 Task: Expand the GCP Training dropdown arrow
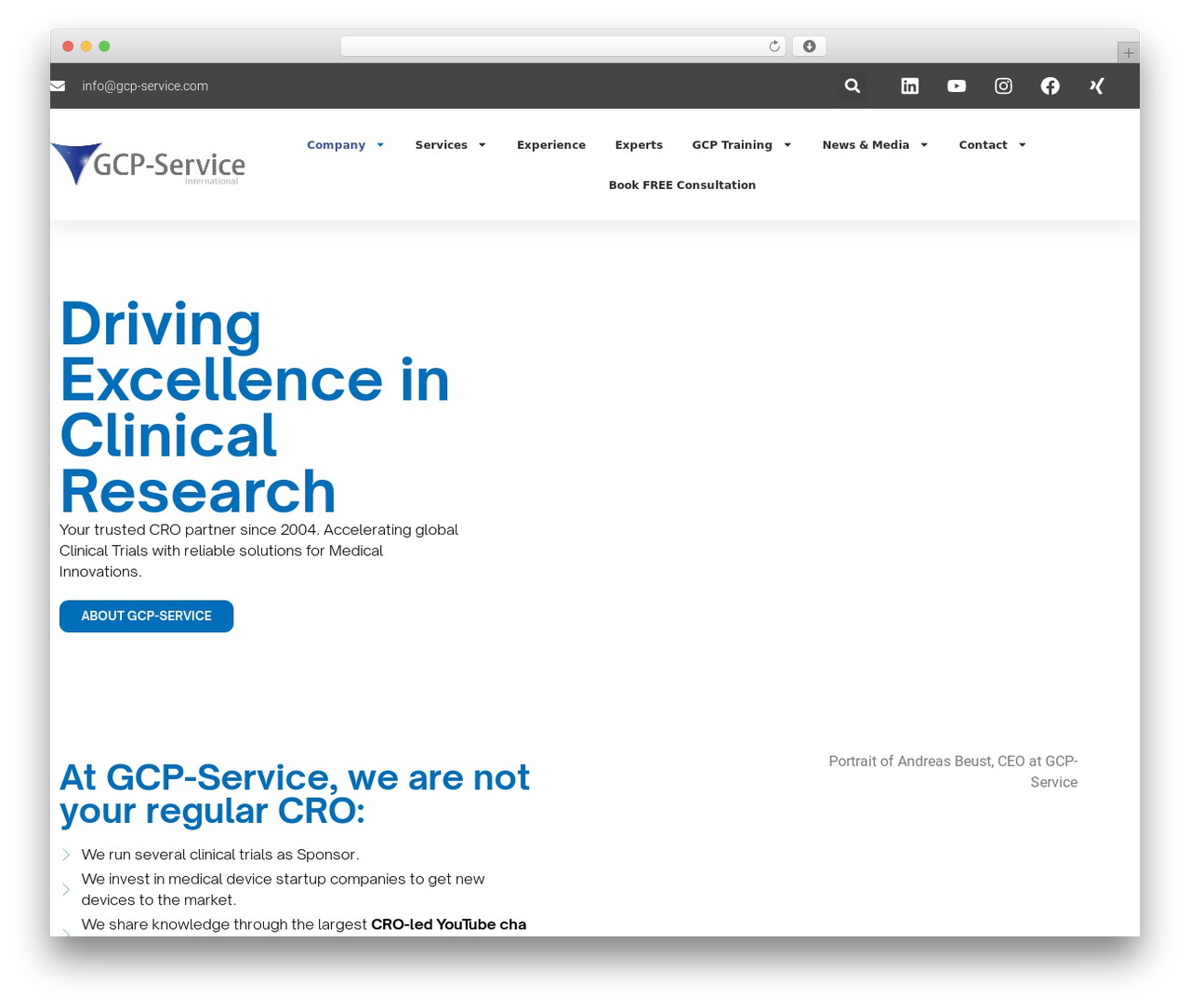click(x=787, y=145)
